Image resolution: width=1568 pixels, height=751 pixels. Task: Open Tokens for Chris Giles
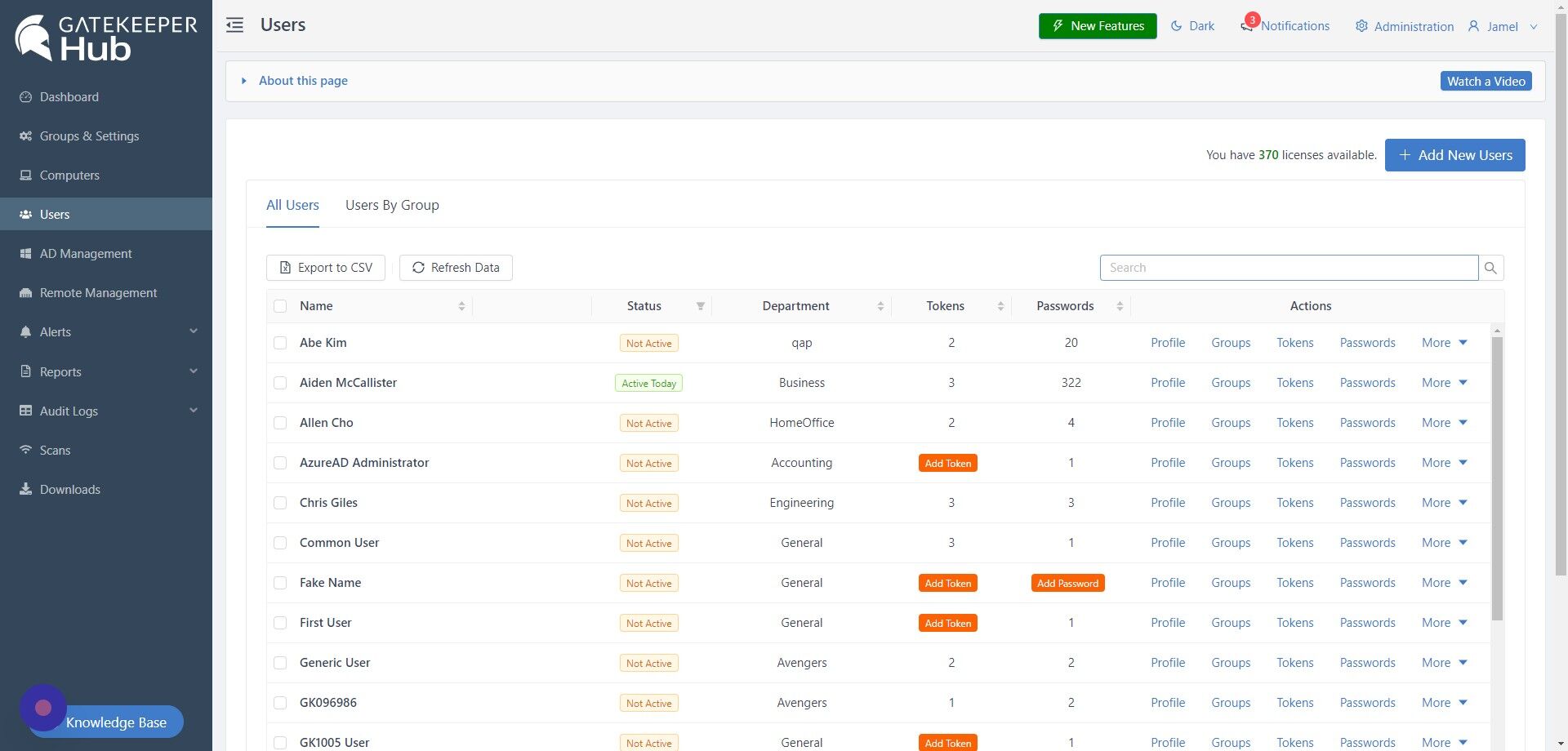coord(1295,503)
